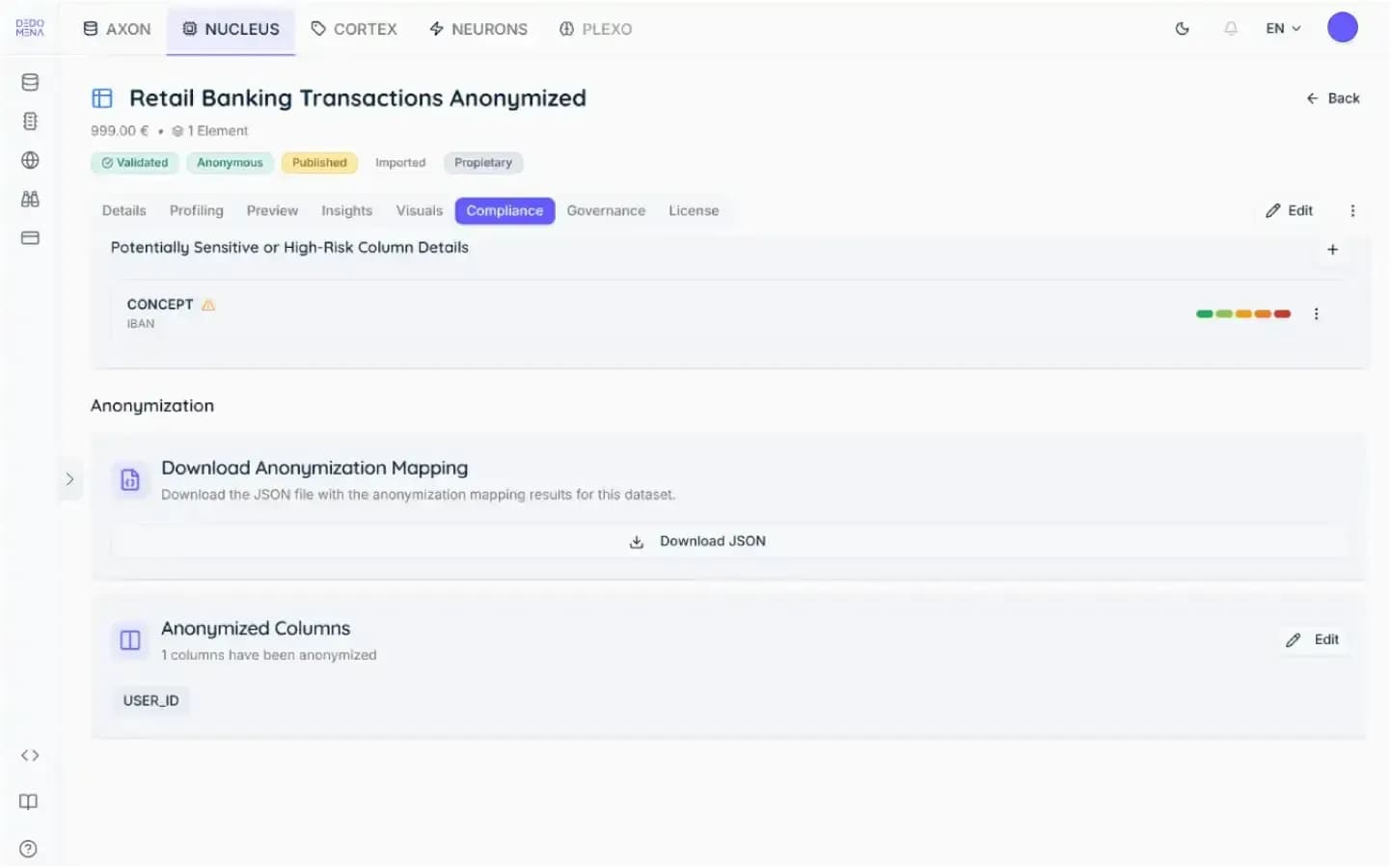
Task: Click the globe sidebar icon
Action: (x=30, y=160)
